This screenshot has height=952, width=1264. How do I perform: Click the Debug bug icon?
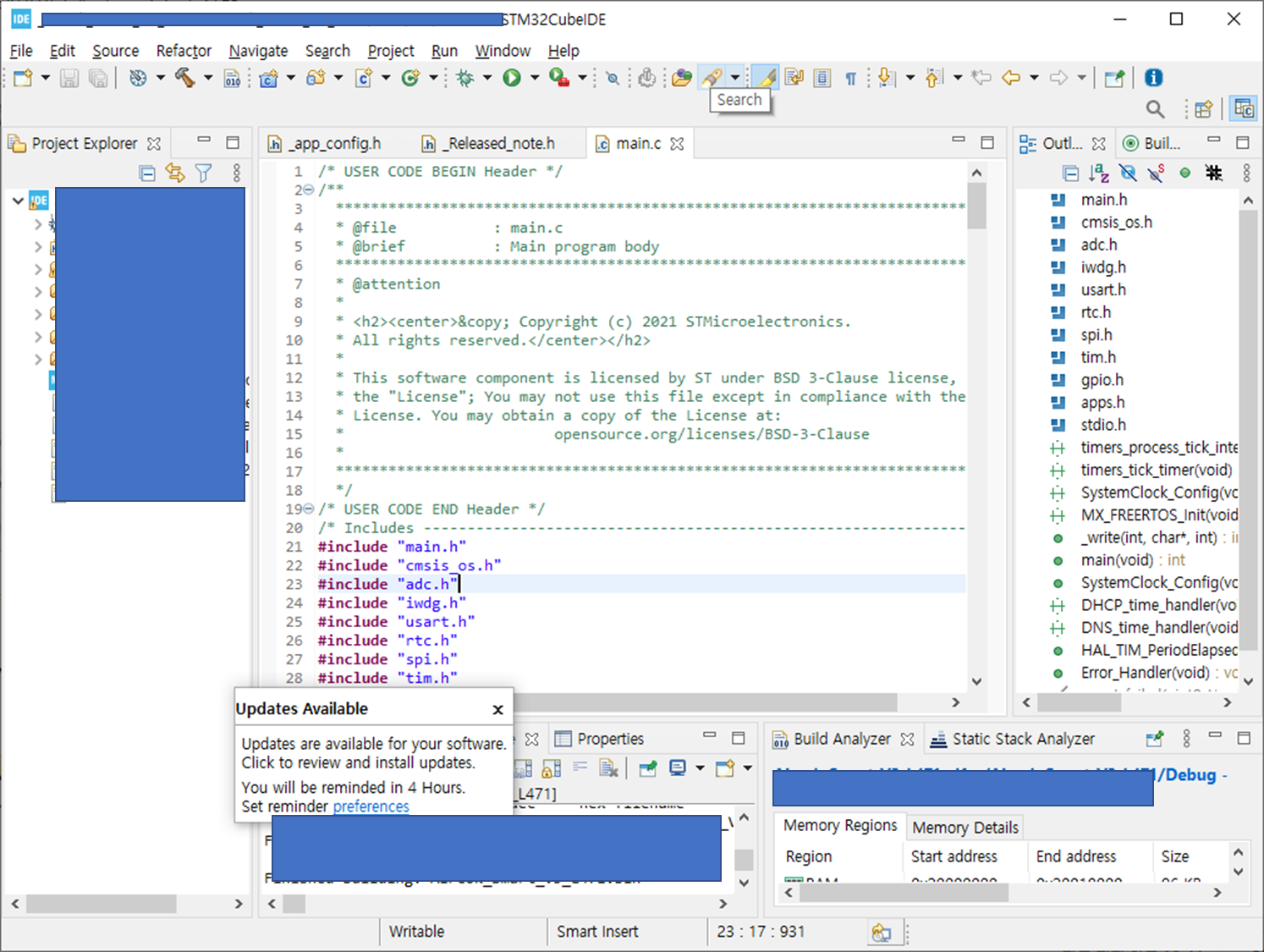pos(464,78)
